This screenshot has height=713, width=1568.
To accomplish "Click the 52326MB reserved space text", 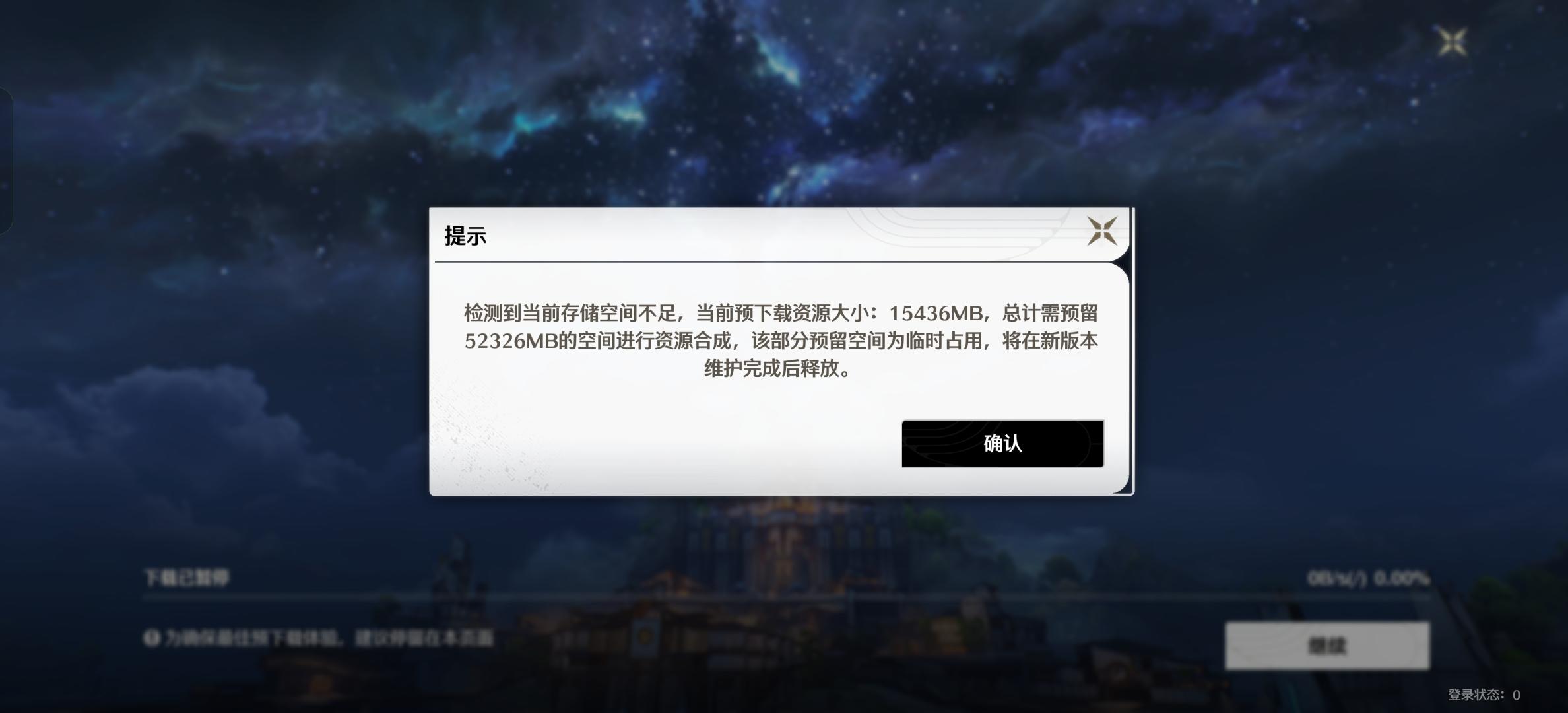I will tap(511, 341).
